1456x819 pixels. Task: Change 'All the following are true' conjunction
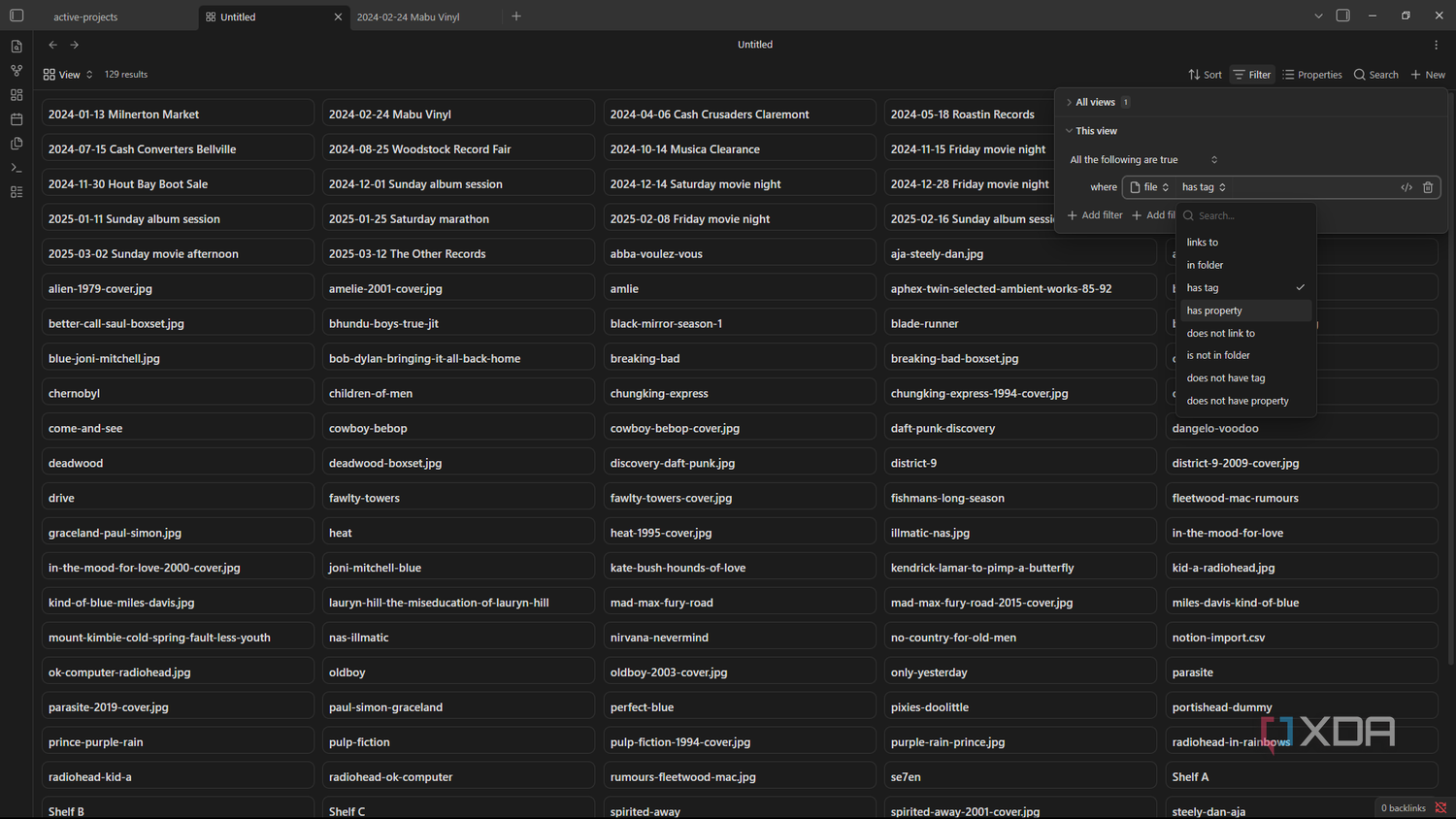pos(1143,160)
